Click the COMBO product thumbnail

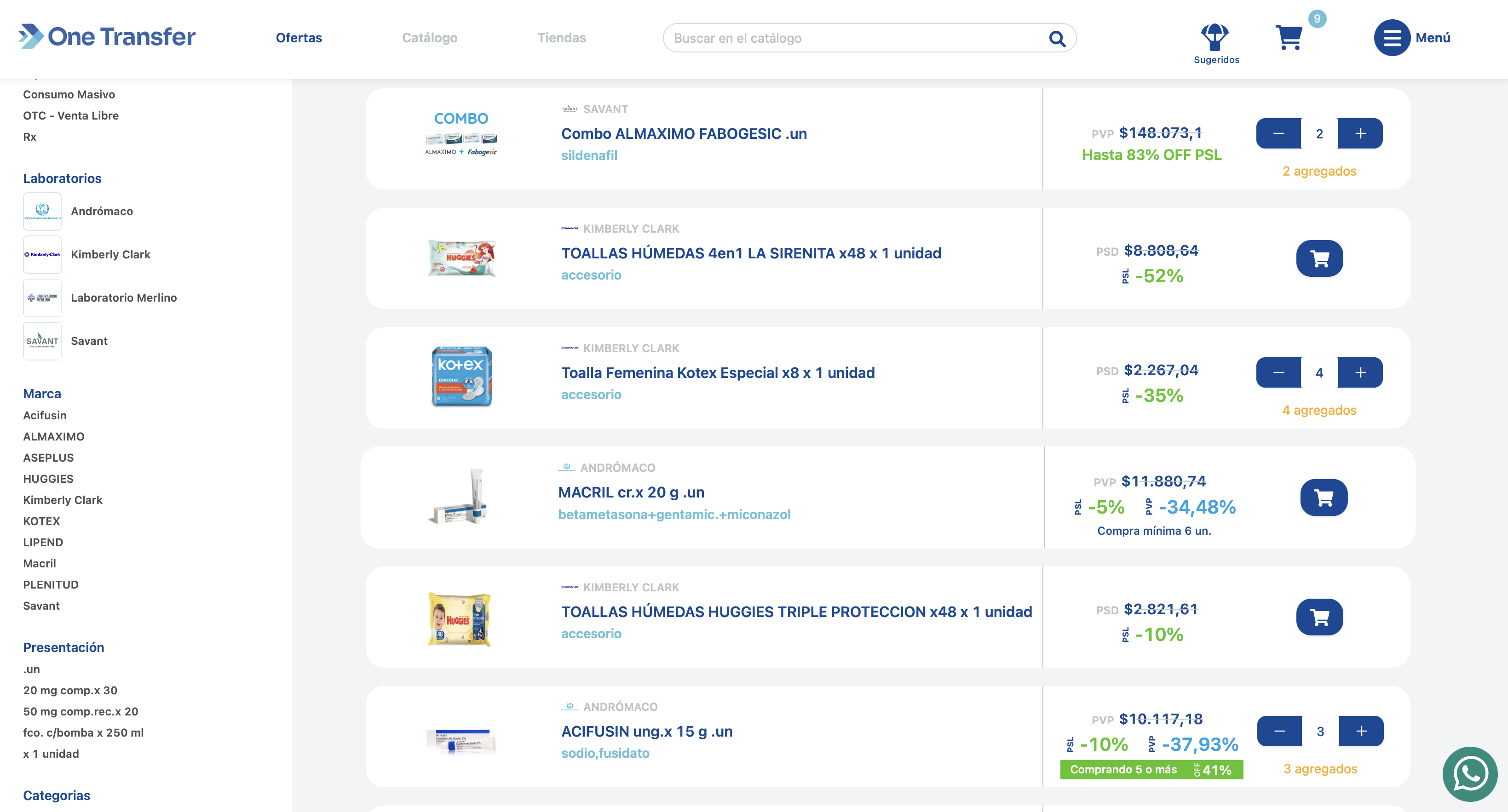click(x=460, y=134)
